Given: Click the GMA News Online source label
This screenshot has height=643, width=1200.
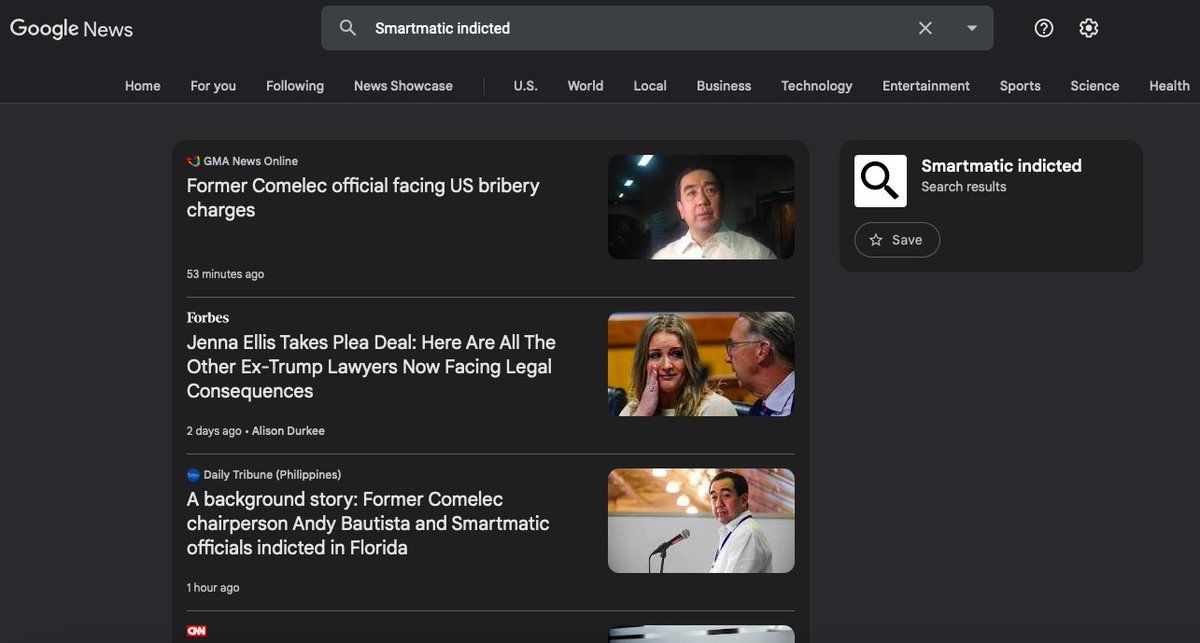Looking at the screenshot, I should tap(251, 161).
